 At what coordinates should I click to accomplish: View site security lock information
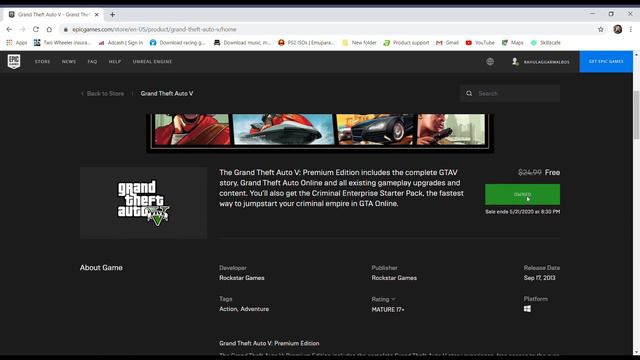(x=65, y=29)
